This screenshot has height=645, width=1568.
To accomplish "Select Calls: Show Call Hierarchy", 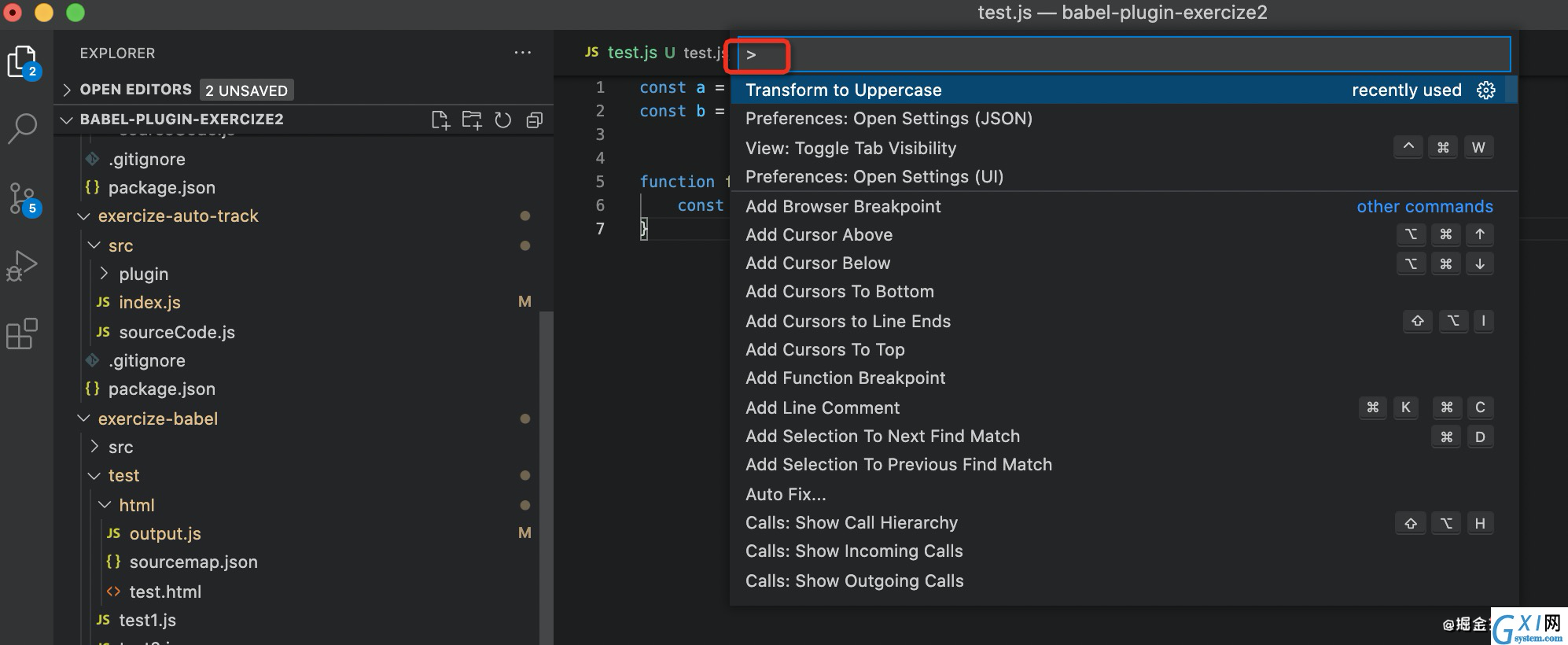I will click(1124, 522).
